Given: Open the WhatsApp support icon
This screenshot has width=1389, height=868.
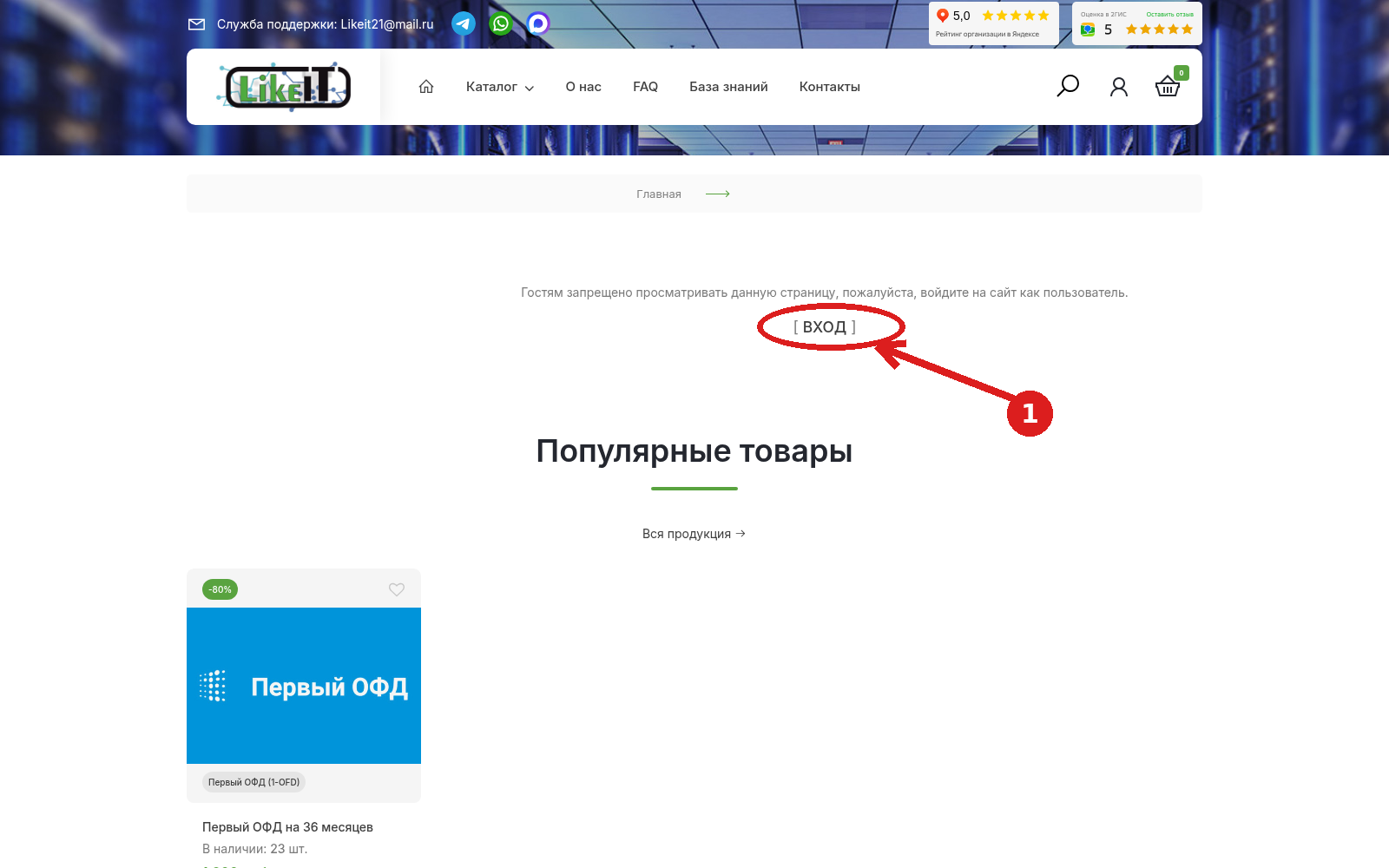Looking at the screenshot, I should click(x=501, y=23).
